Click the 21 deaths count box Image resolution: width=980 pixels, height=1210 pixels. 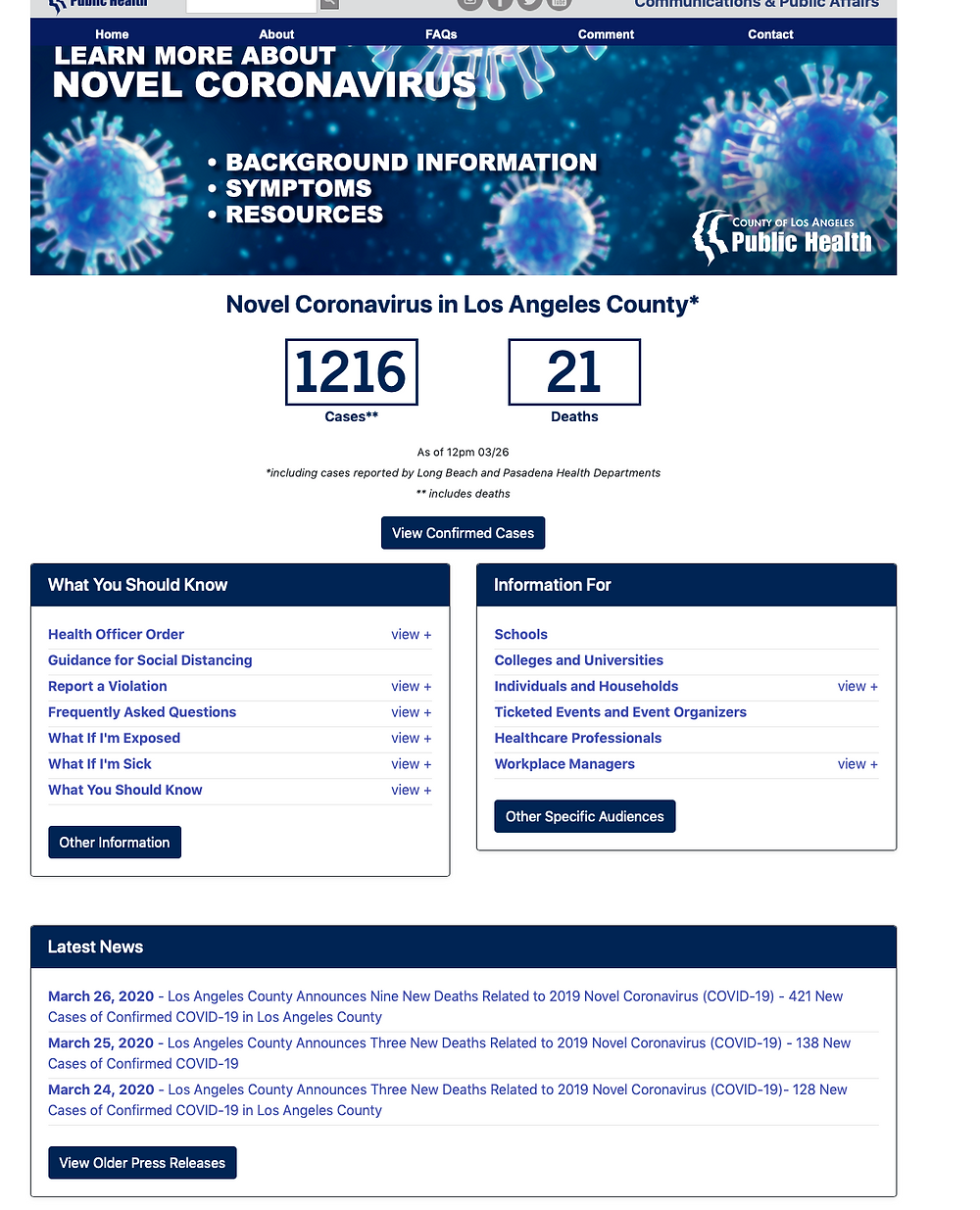point(574,372)
